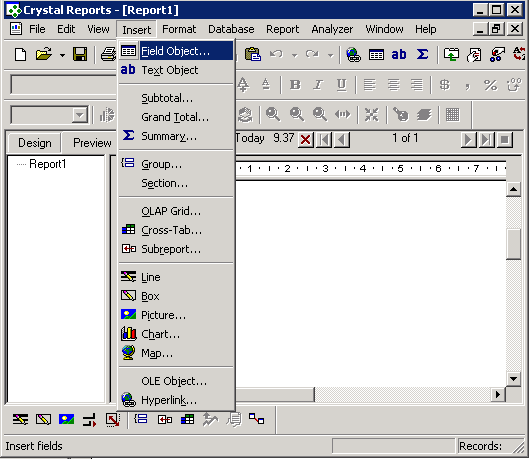
Task: Click the Open file folder icon
Action: [x=44, y=54]
